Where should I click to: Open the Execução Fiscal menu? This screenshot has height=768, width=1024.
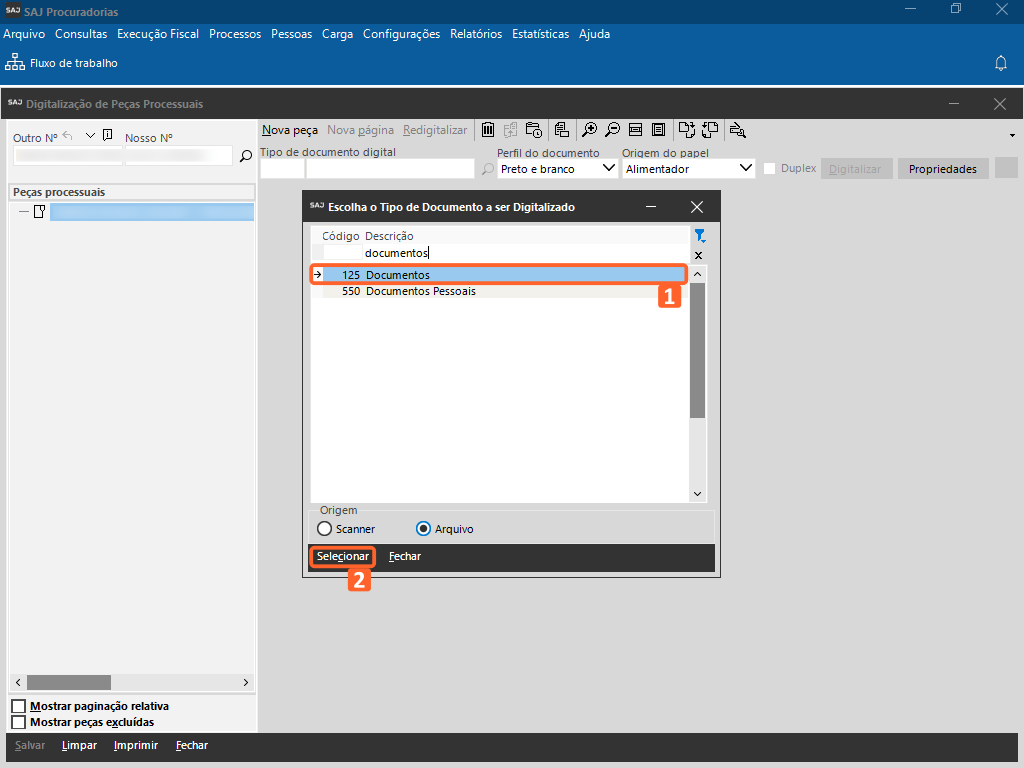pyautogui.click(x=158, y=34)
